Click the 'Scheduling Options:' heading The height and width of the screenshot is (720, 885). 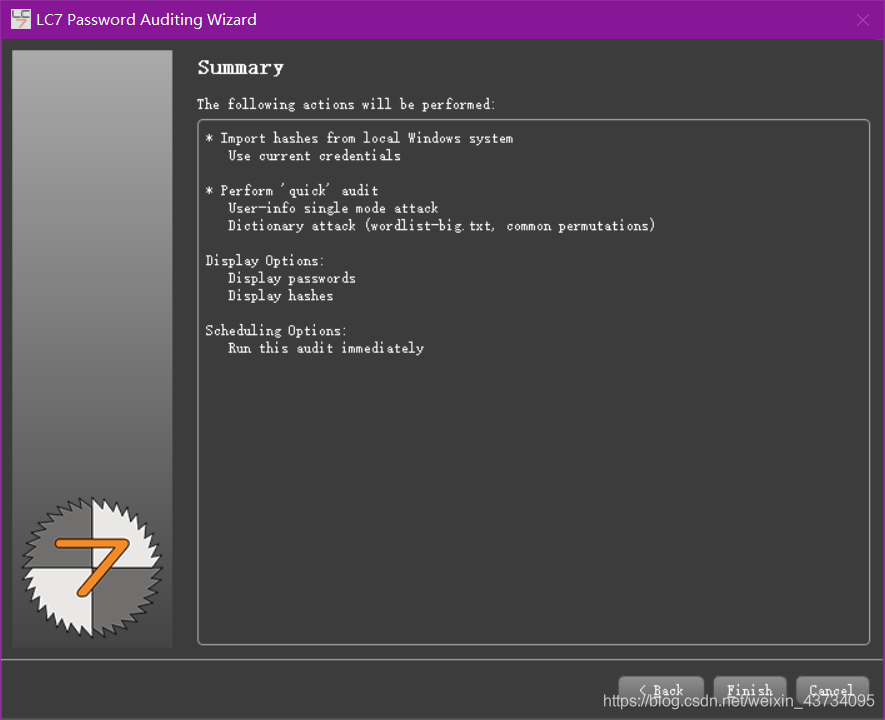276,331
